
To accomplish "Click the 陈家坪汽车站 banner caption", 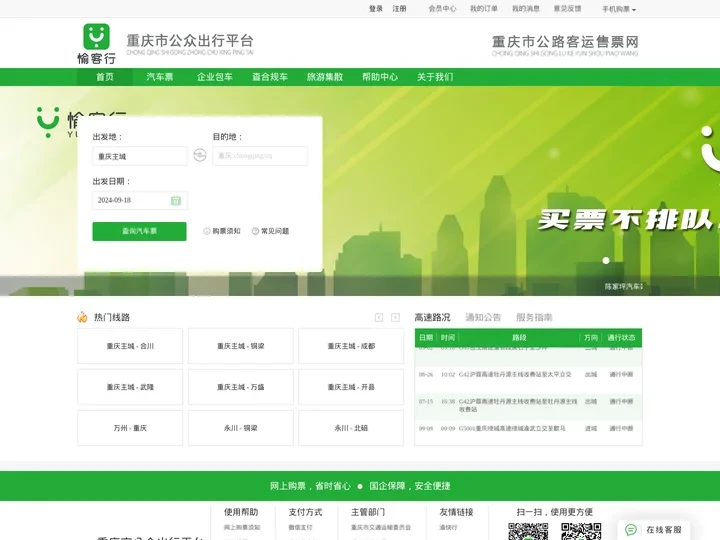I will 624,287.
